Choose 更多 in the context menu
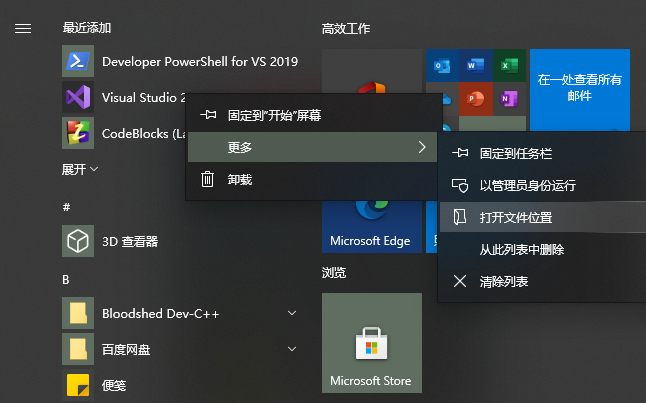This screenshot has width=646, height=403. click(313, 147)
